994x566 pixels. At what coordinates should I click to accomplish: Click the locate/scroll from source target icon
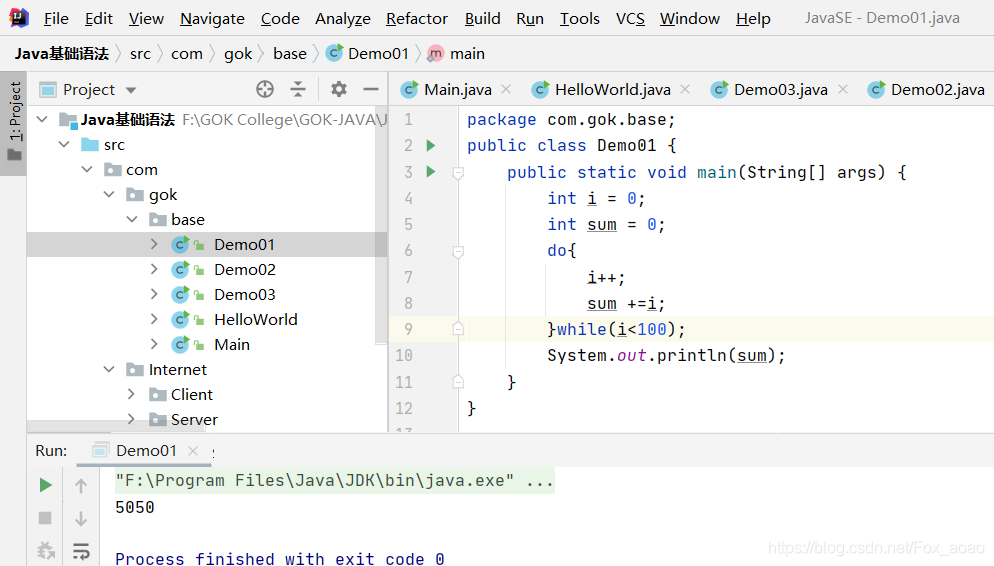tap(265, 89)
